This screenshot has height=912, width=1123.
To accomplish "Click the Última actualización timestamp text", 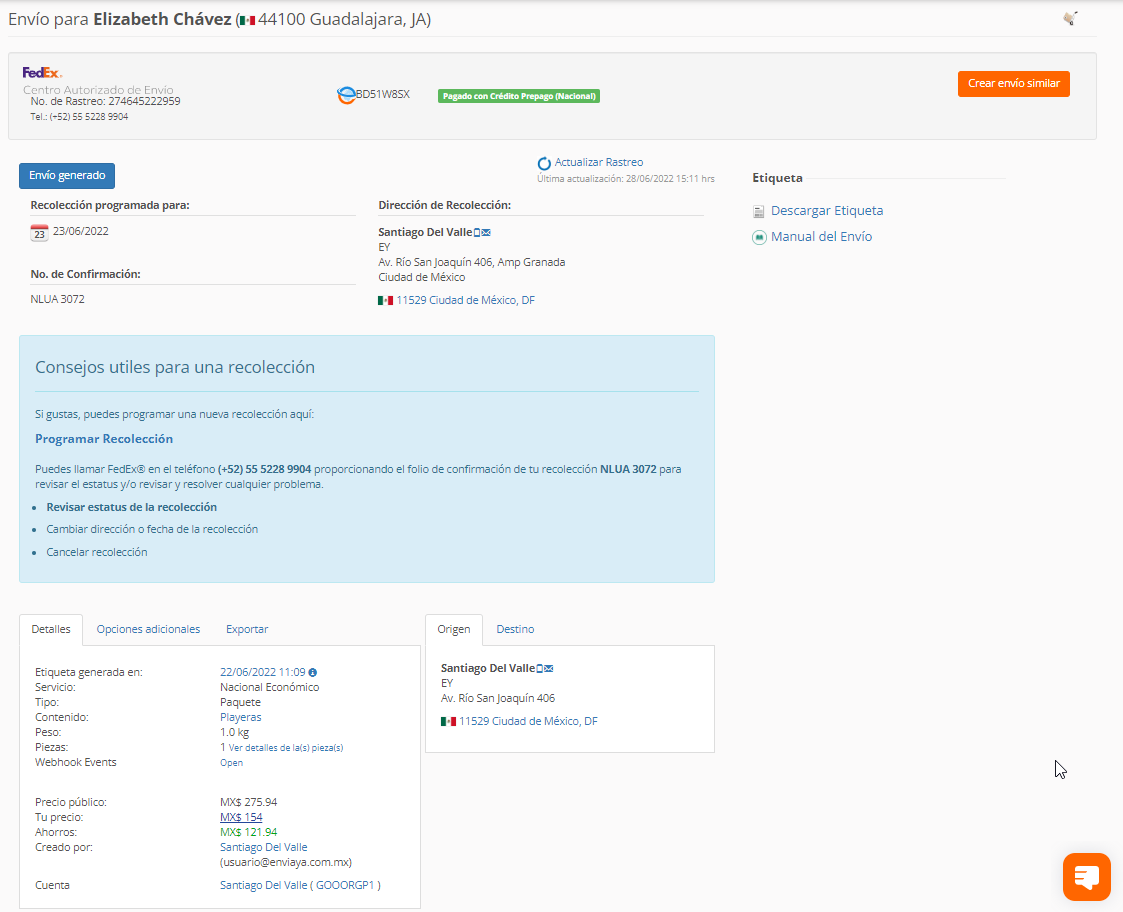I will pos(626,179).
